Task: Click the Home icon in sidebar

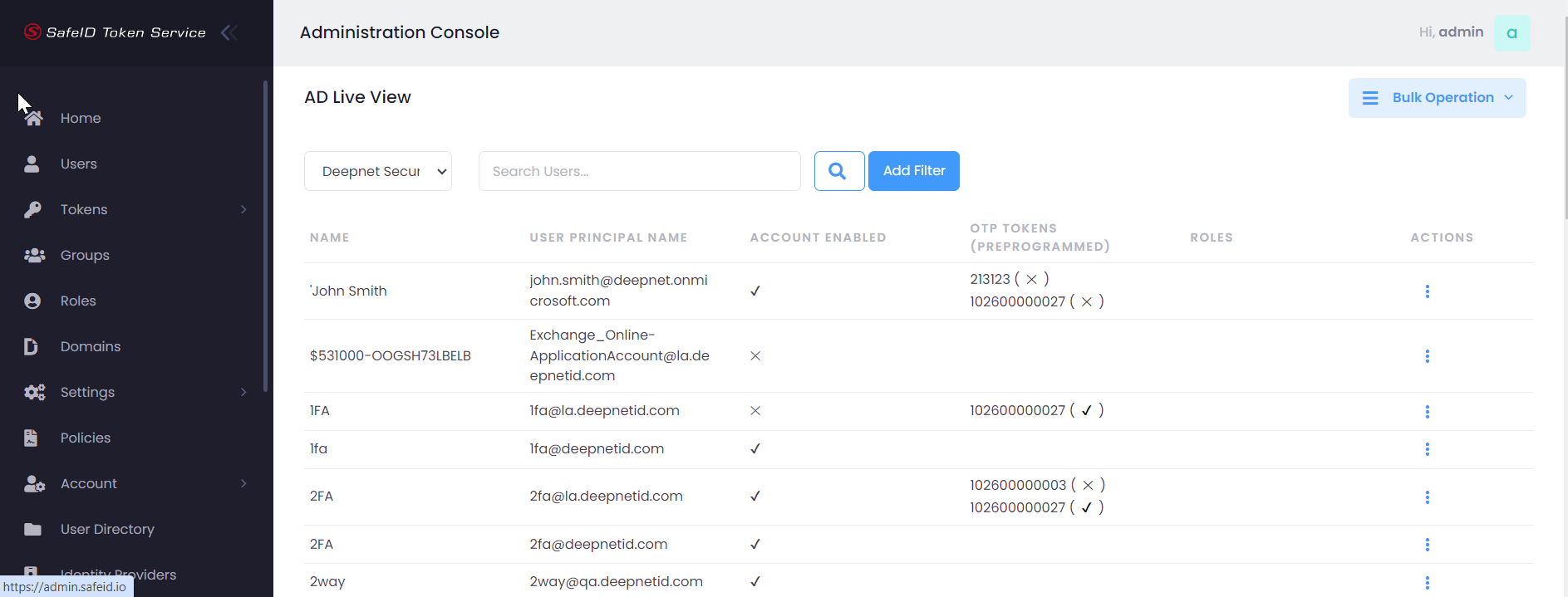Action: pos(33,119)
